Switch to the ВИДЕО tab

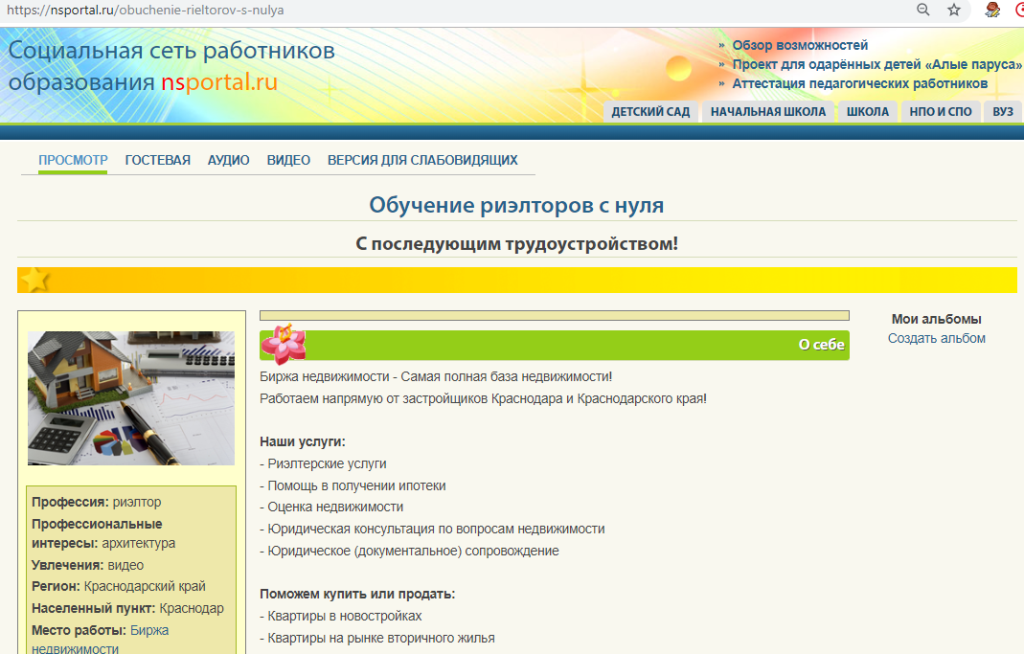[x=288, y=160]
